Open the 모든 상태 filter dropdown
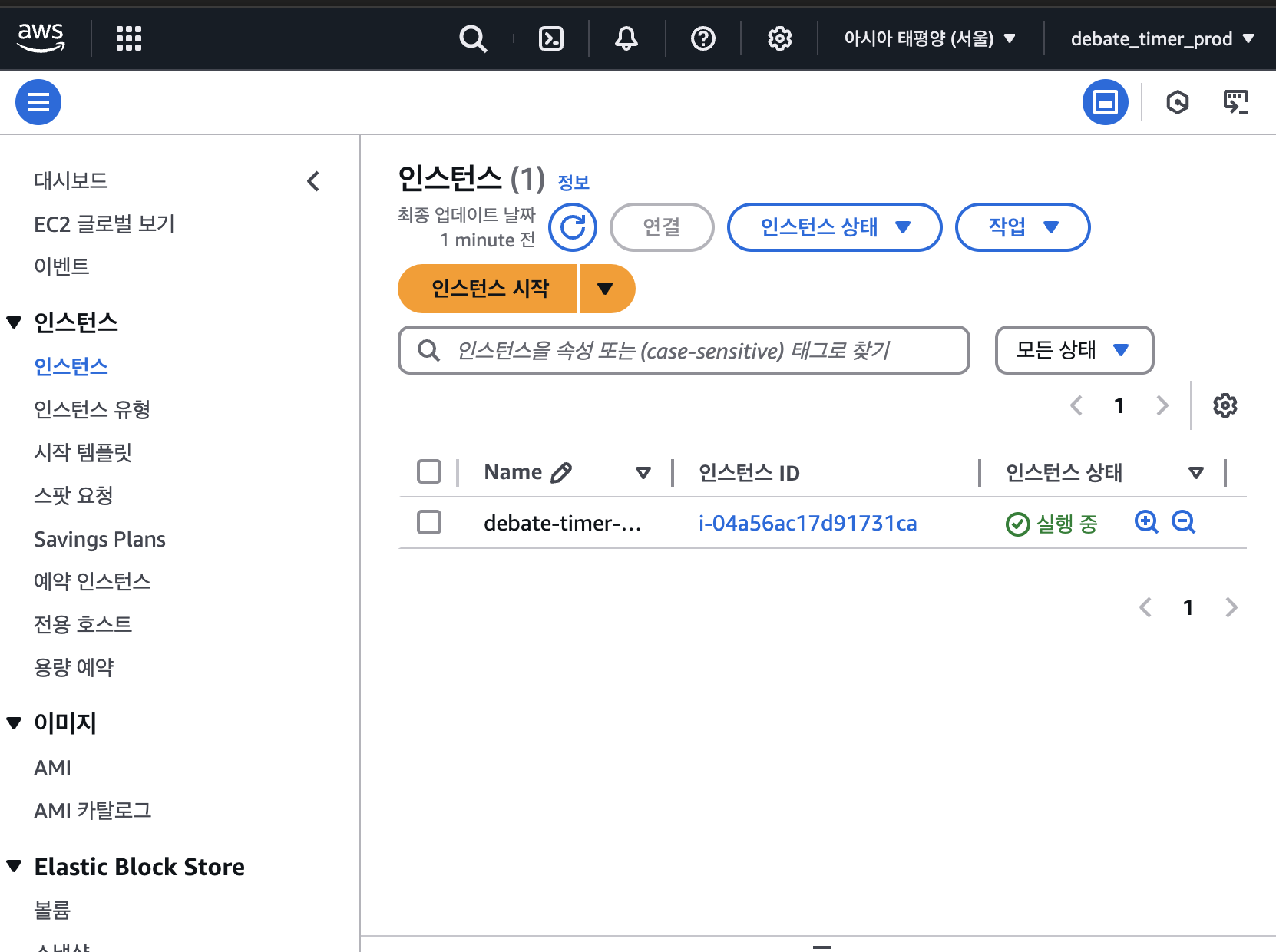 [1074, 350]
